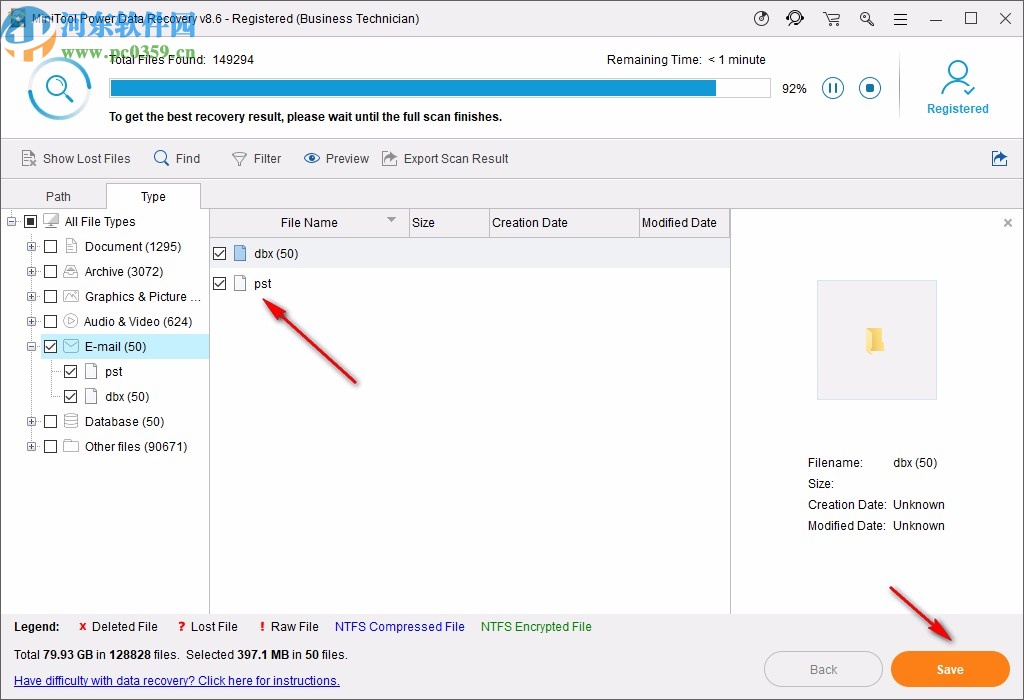This screenshot has width=1024, height=700.
Task: Click the scan progress bar
Action: click(440, 88)
